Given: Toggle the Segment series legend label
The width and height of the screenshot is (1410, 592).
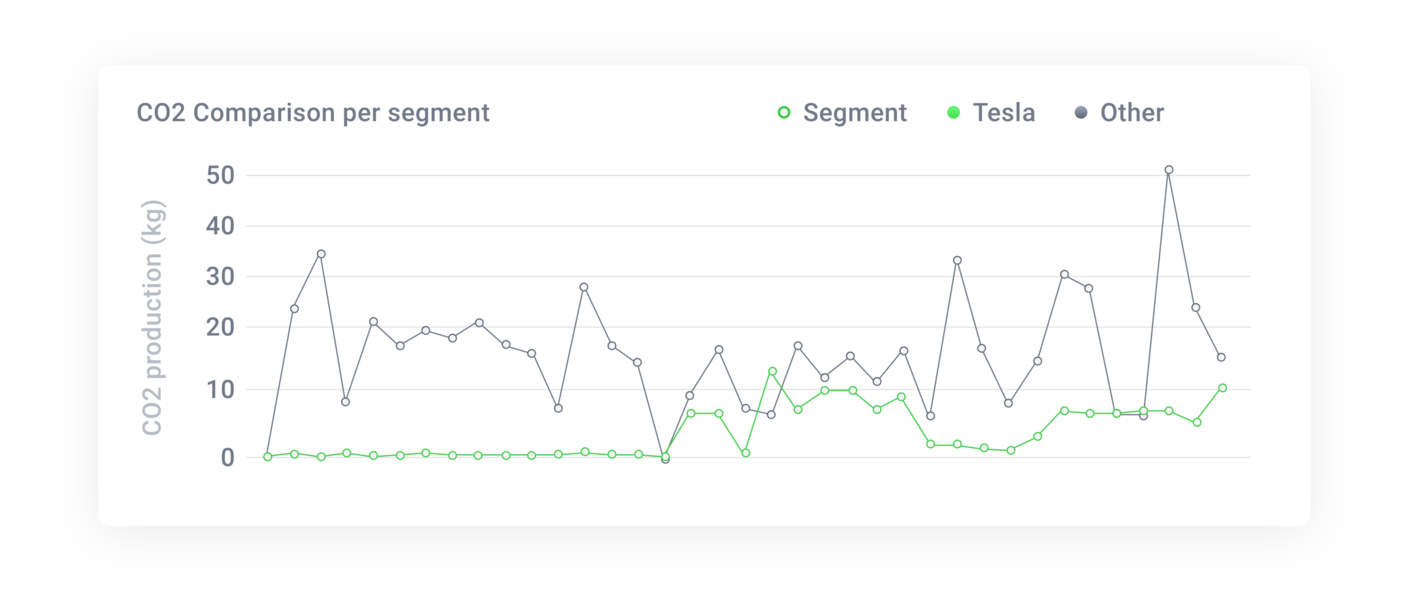Looking at the screenshot, I should click(x=855, y=113).
